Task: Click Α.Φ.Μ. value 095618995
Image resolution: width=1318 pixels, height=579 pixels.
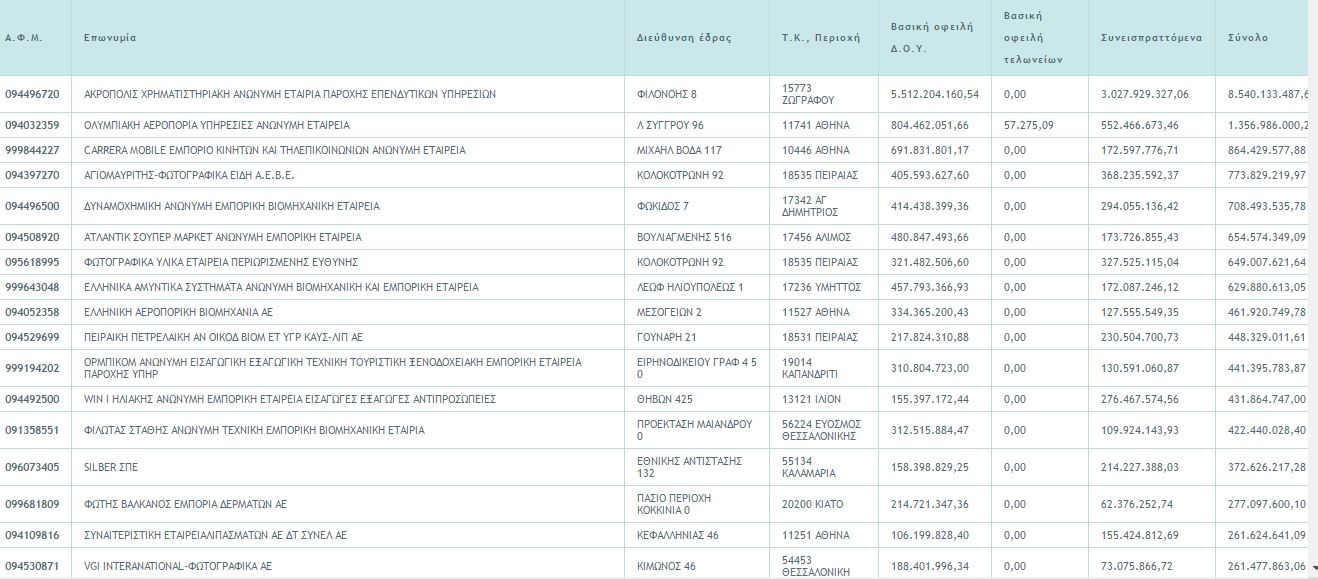Action: [32, 262]
